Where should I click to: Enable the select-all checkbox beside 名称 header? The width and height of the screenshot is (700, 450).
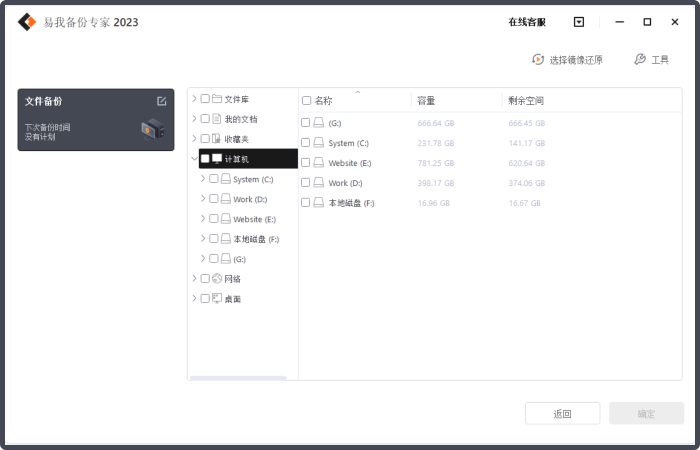[x=307, y=101]
